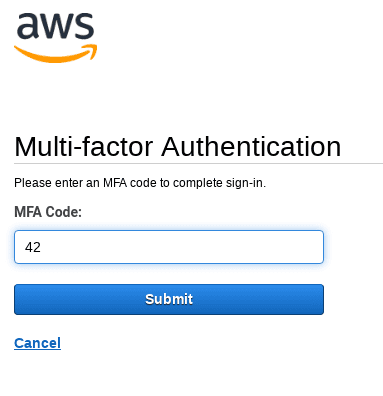This screenshot has height=396, width=383.
Task: Click the digits 42 in the field
Action: click(x=33, y=247)
